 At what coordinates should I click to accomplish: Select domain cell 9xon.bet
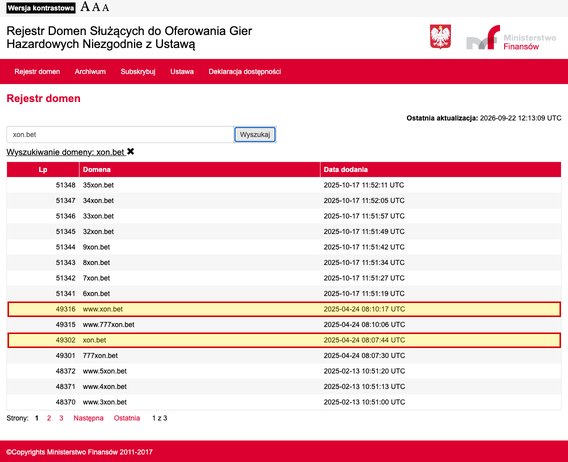[x=96, y=247]
